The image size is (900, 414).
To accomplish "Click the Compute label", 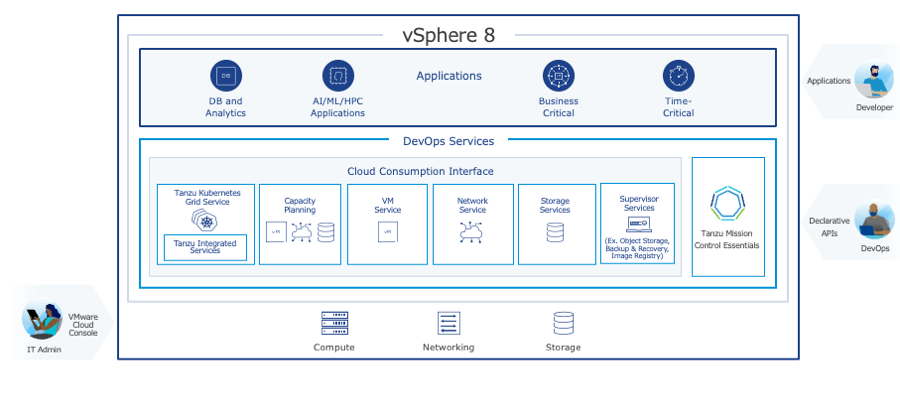I will [334, 347].
